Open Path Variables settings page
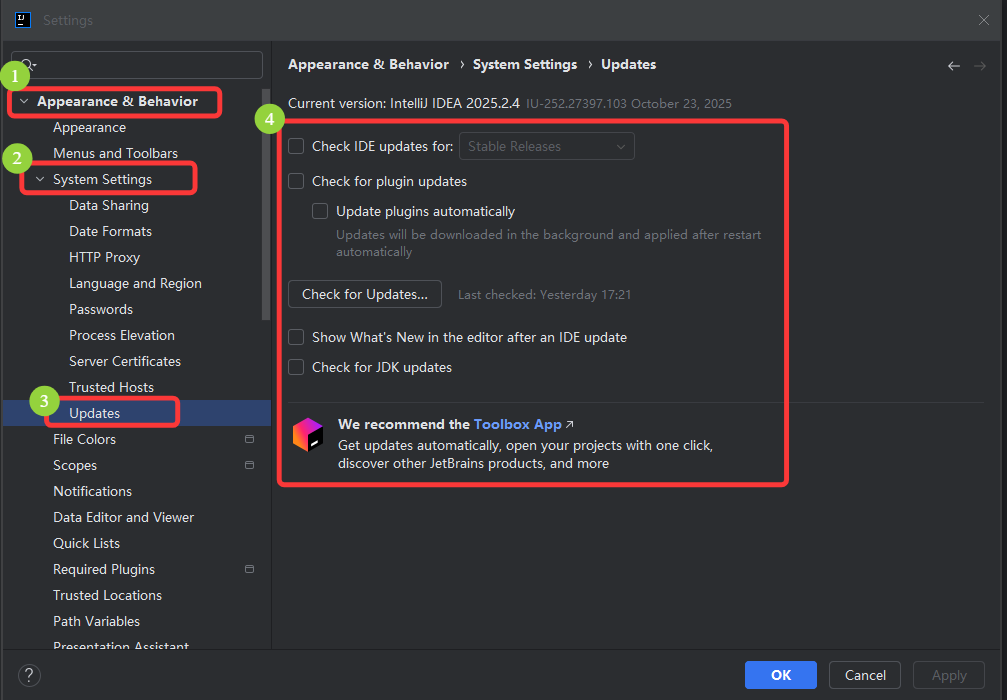 (96, 621)
